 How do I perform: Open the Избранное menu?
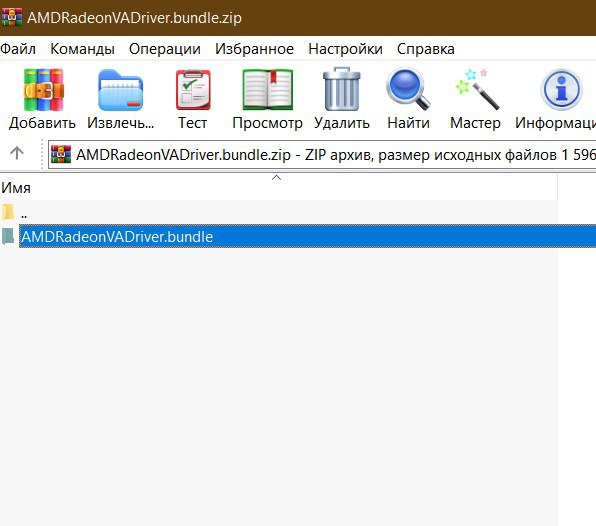coord(254,49)
